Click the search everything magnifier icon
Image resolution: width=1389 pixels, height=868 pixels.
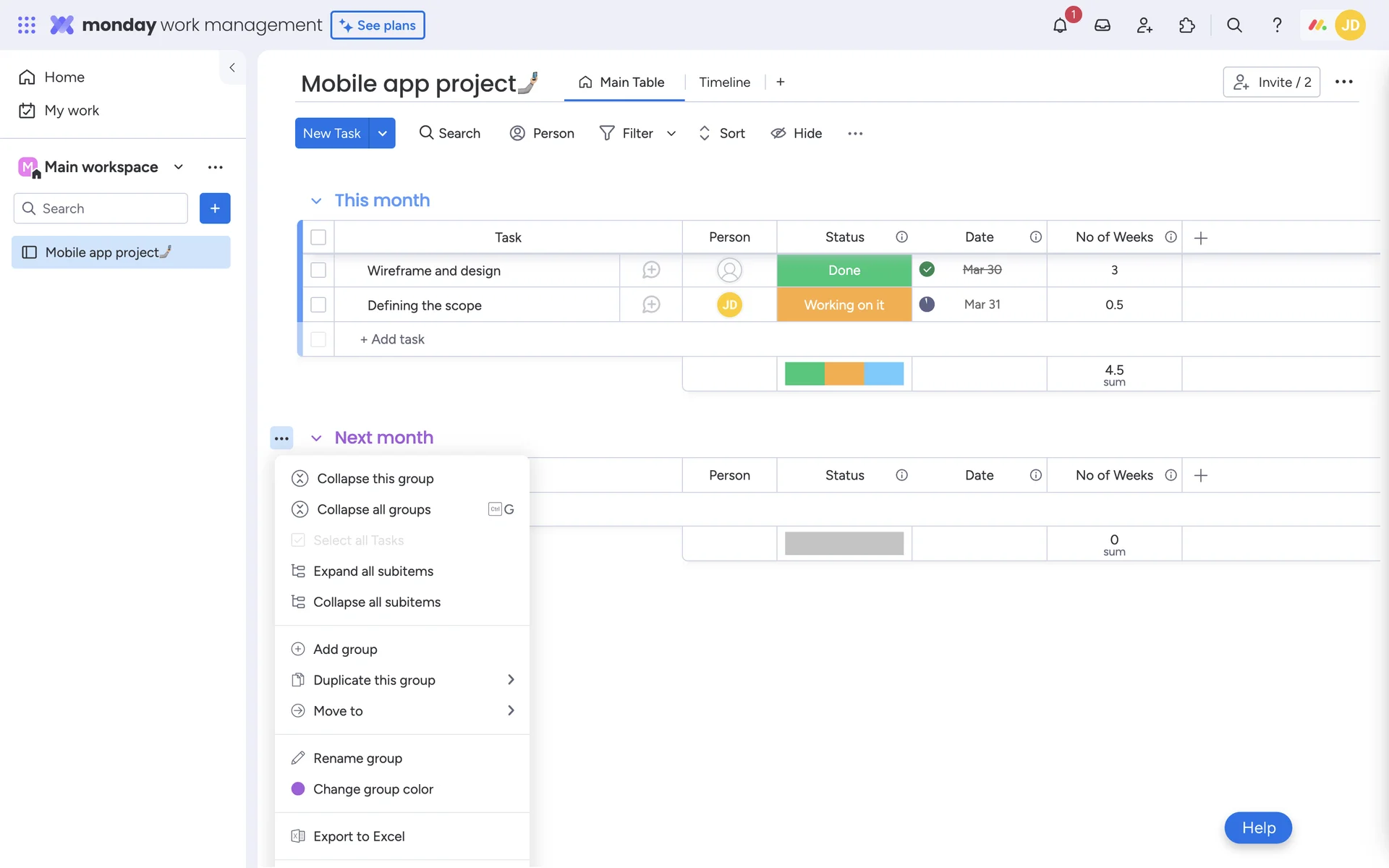click(x=1234, y=25)
